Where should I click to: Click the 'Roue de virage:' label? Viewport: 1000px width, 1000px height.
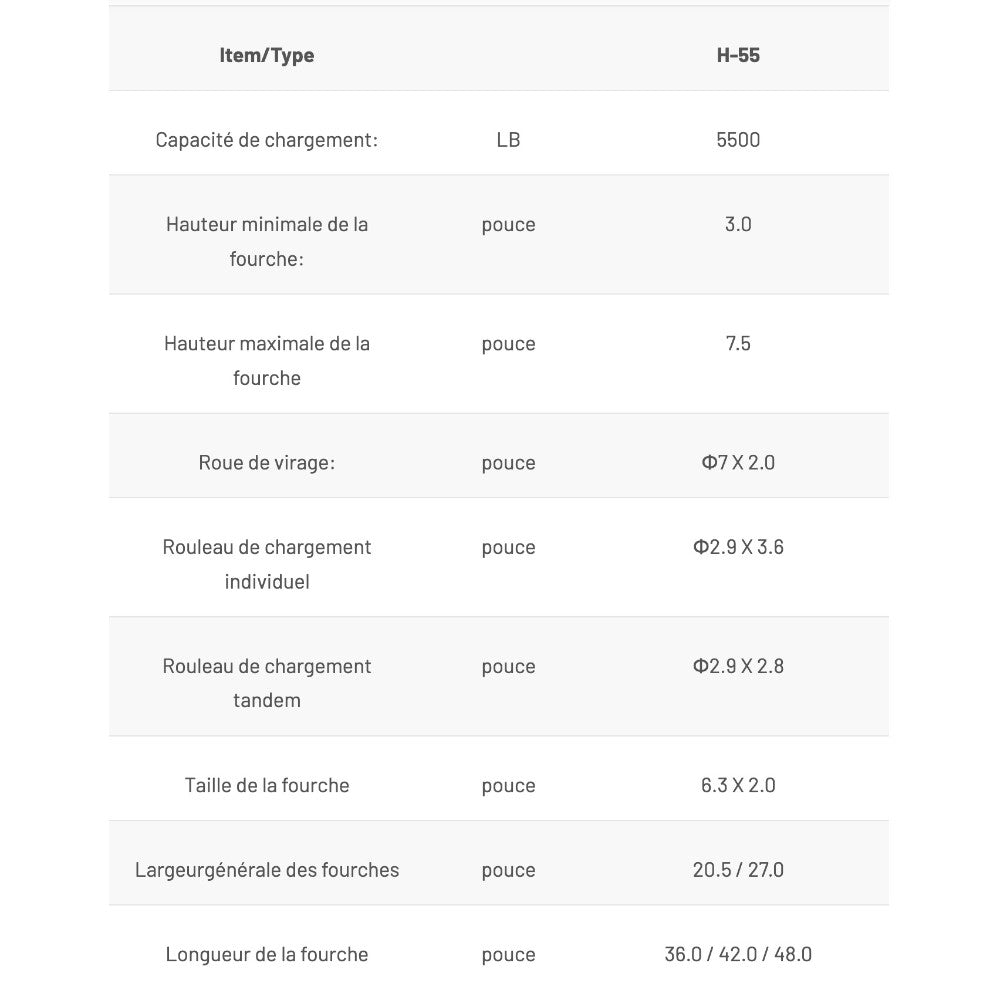pyautogui.click(x=267, y=463)
